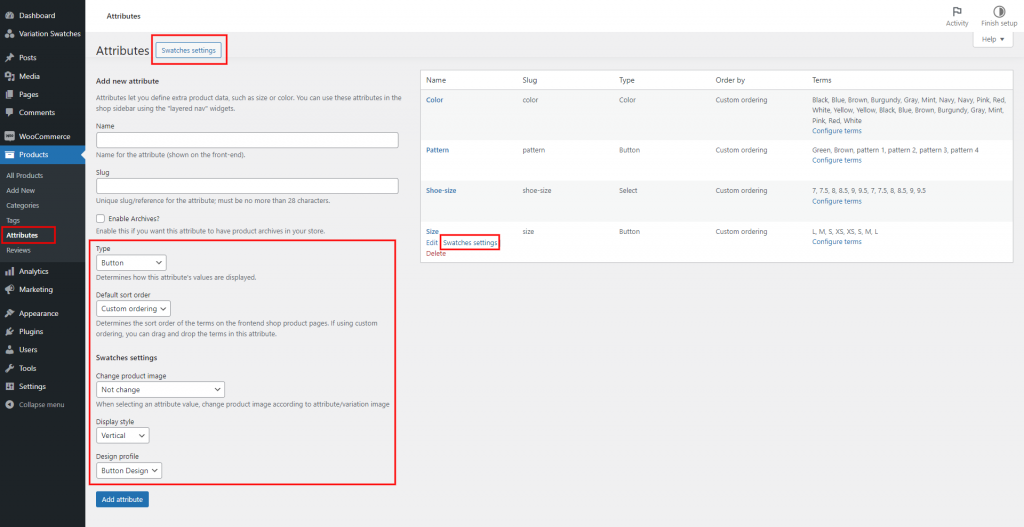Click the Pages icon in sidebar
This screenshot has width=1024, height=527.
point(9,94)
